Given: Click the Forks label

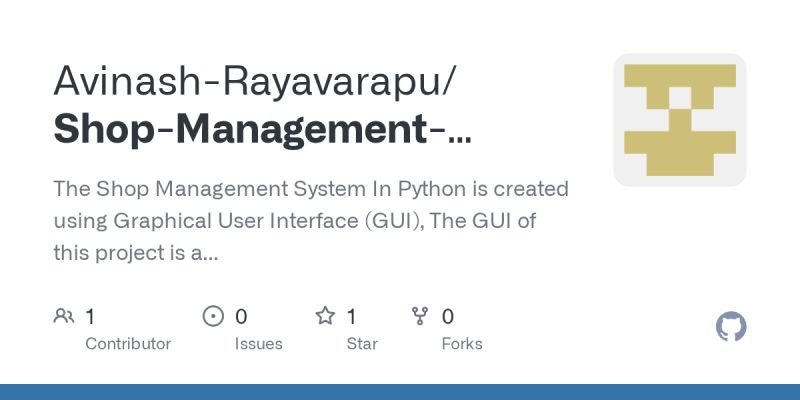Looking at the screenshot, I should (462, 344).
